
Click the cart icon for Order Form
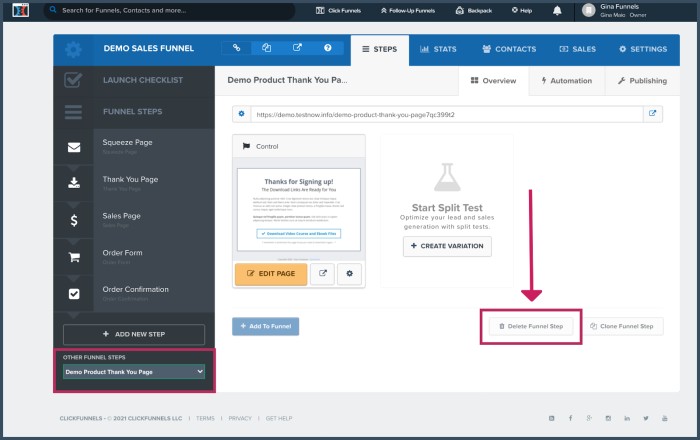pyautogui.click(x=74, y=257)
